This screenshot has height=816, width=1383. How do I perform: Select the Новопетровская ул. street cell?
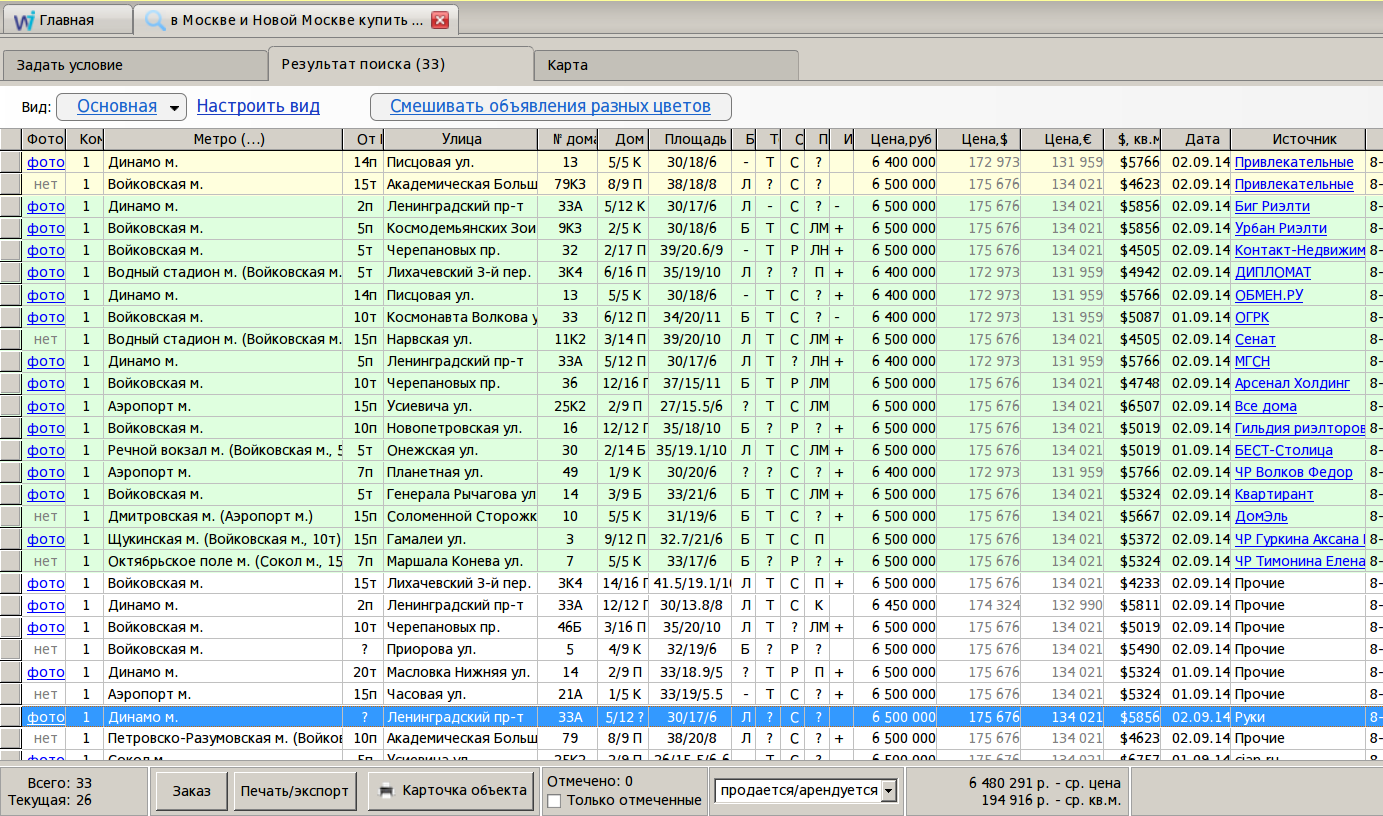click(461, 428)
